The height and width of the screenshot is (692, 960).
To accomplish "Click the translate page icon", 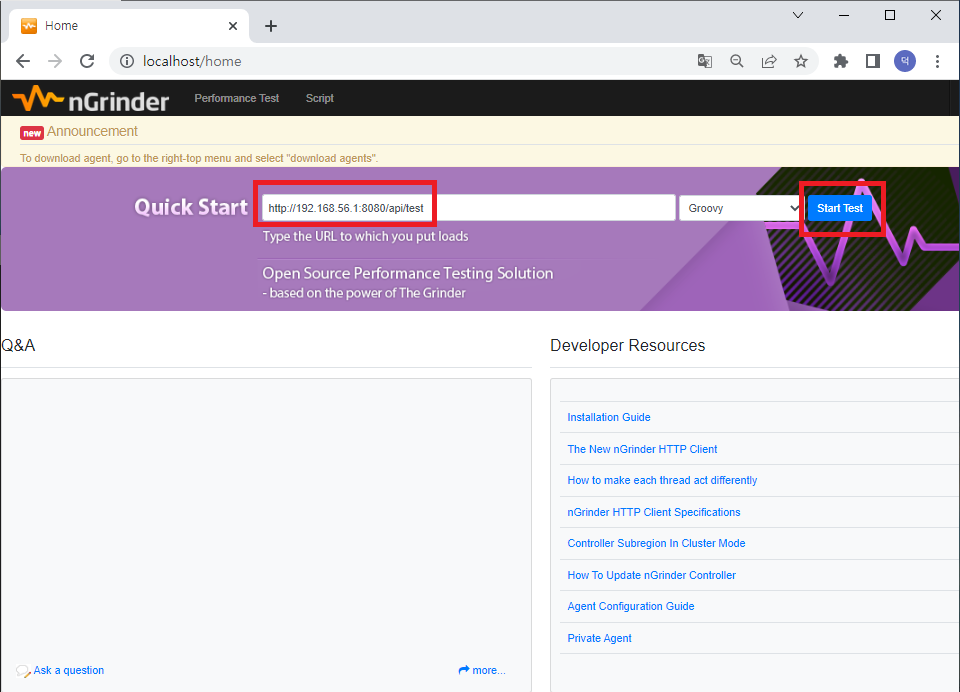I will [x=705, y=61].
